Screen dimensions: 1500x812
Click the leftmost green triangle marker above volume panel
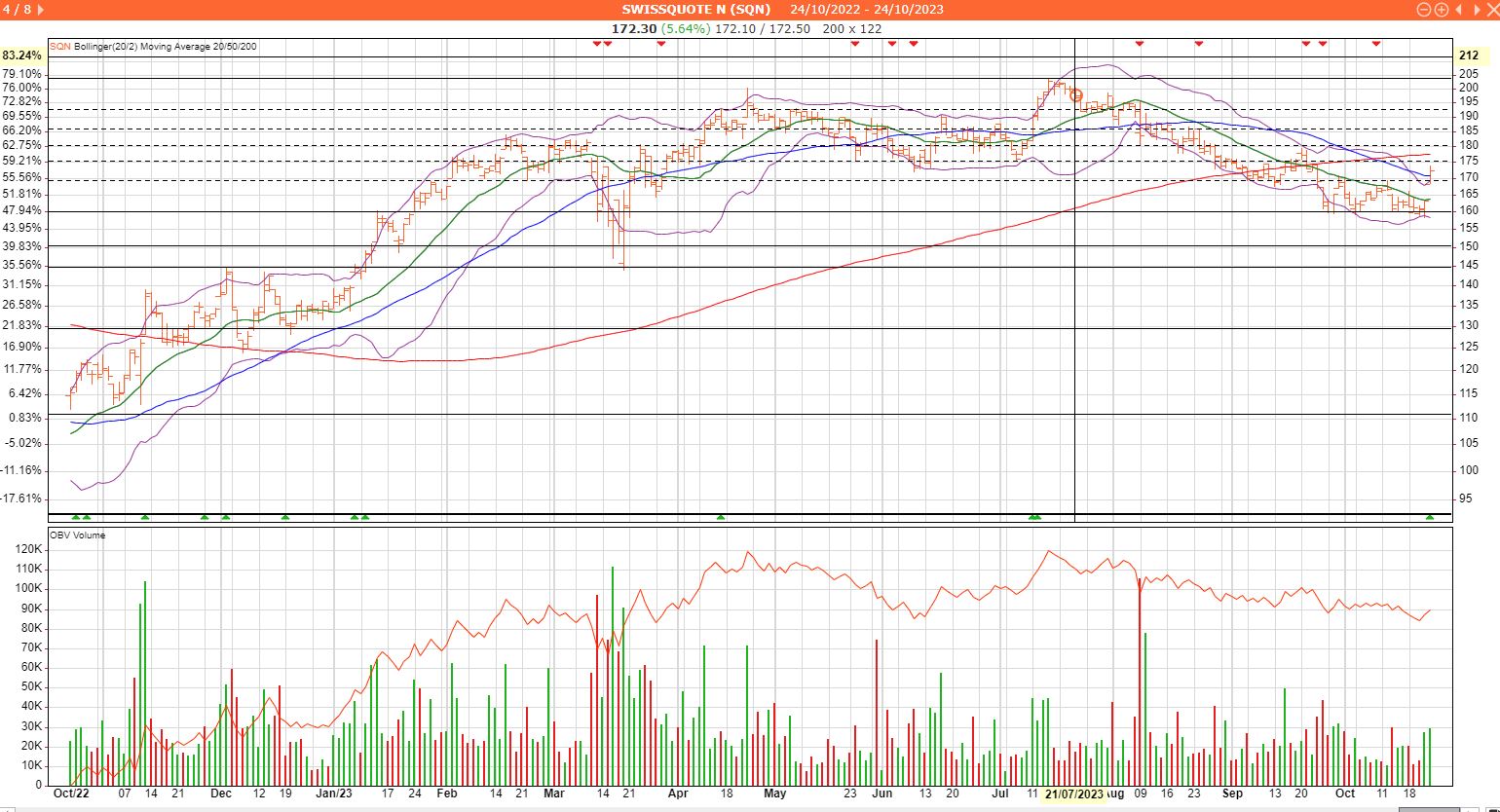tap(76, 517)
